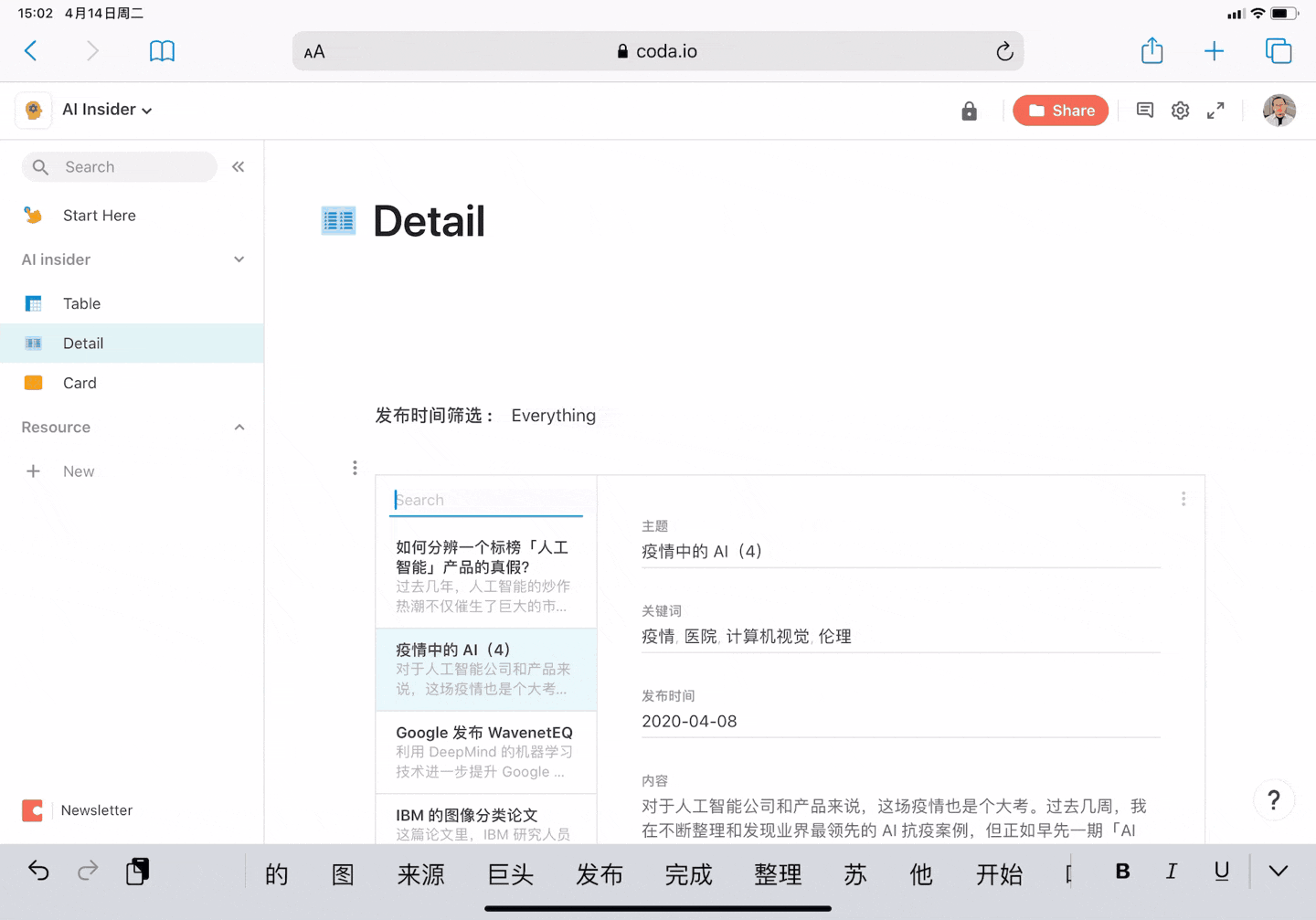Viewport: 1316px width, 920px height.
Task: Click the 内容 body text paragraph
Action: click(x=894, y=819)
